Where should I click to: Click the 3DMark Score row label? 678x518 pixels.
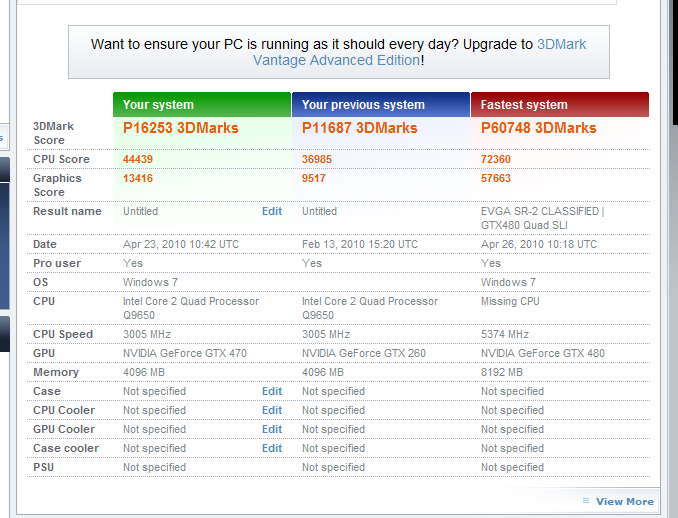(53, 133)
